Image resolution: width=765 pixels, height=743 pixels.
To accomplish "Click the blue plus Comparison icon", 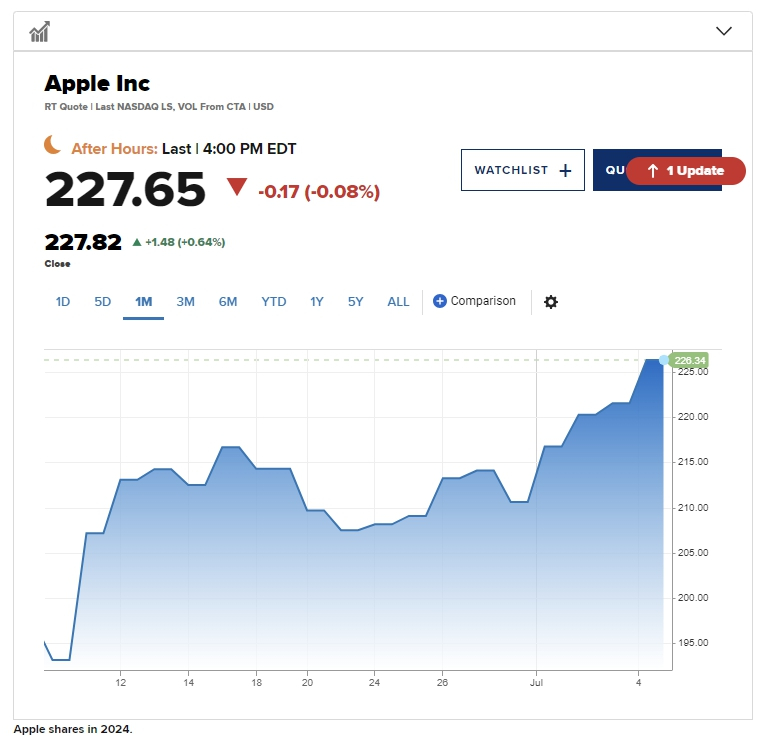I will [440, 301].
